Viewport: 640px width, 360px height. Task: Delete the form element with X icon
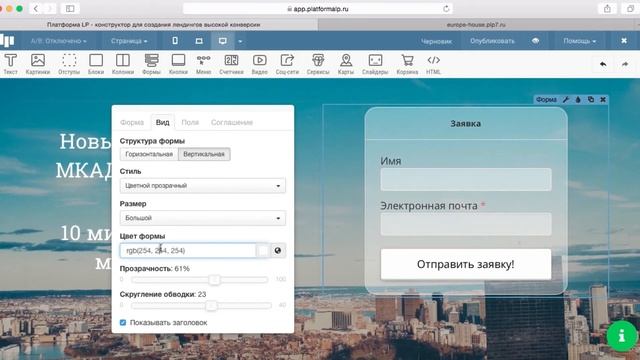click(x=603, y=99)
